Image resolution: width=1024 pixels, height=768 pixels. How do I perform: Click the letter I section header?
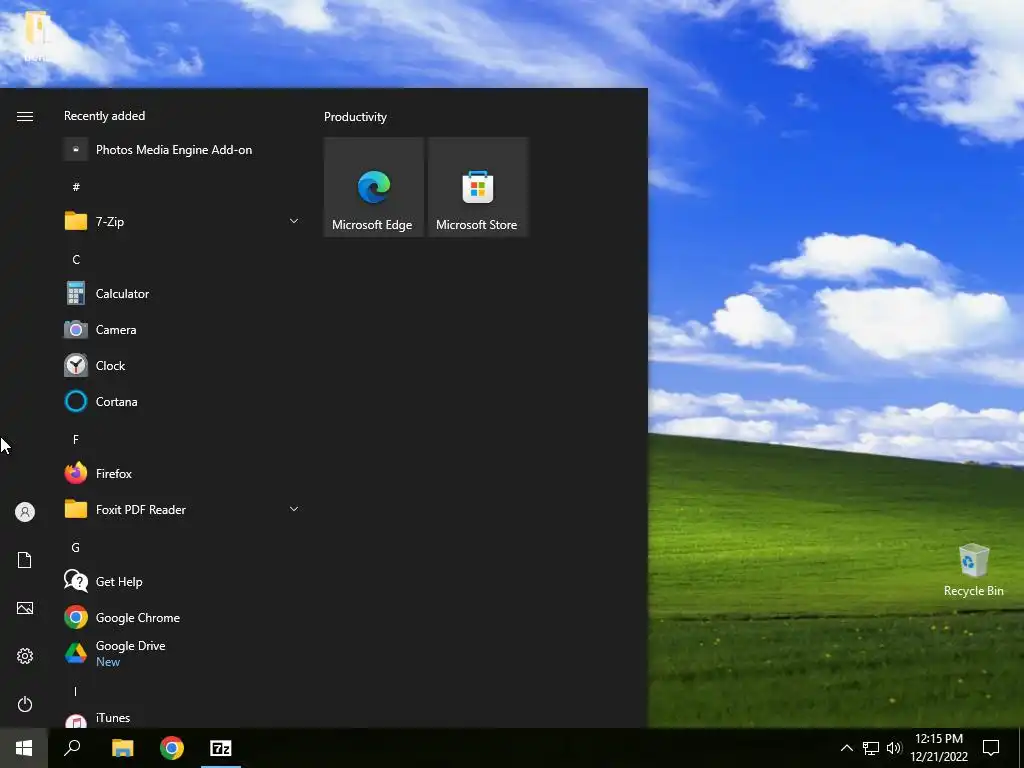[76, 691]
